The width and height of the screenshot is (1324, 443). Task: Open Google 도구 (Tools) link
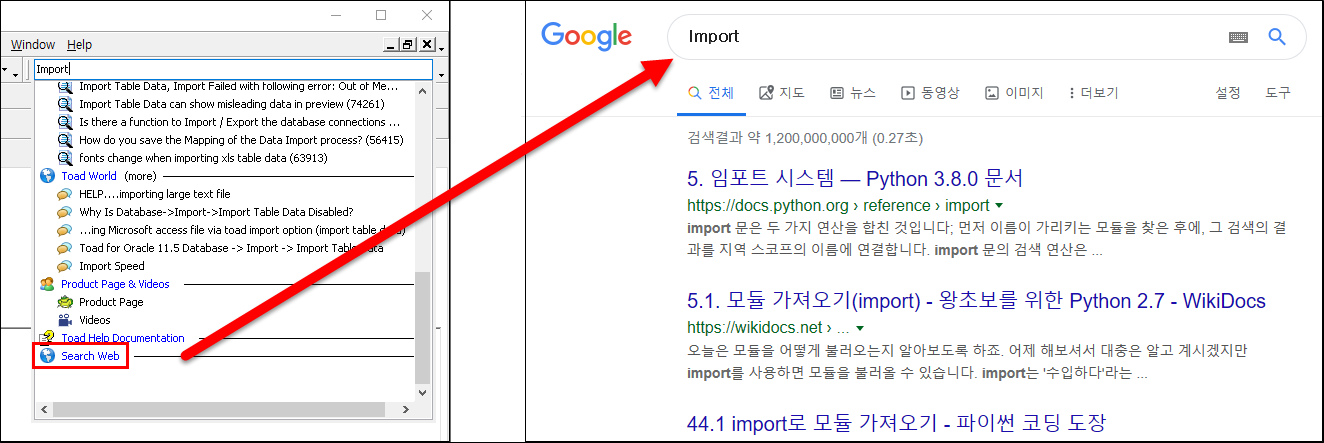(x=1278, y=93)
